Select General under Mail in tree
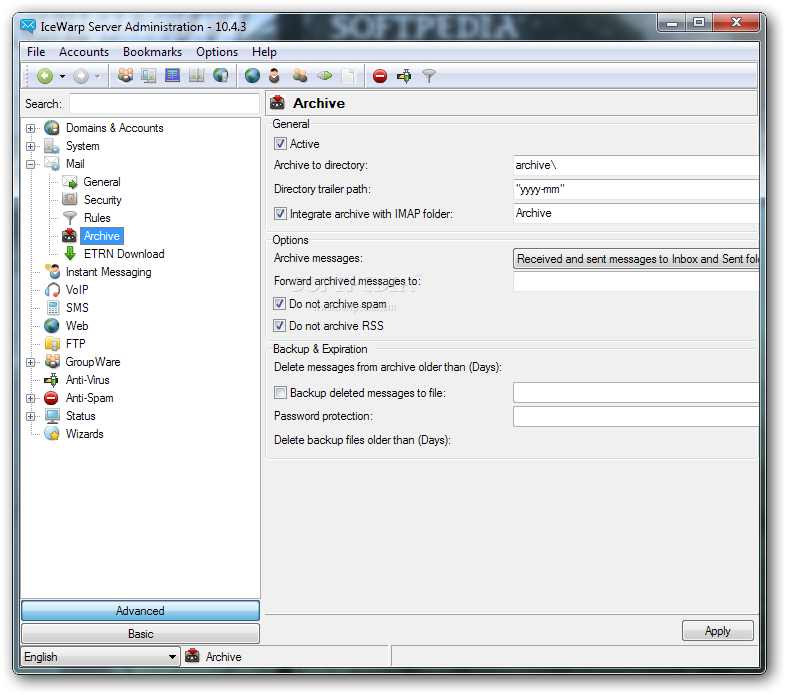This screenshot has height=695, width=787. 102,182
